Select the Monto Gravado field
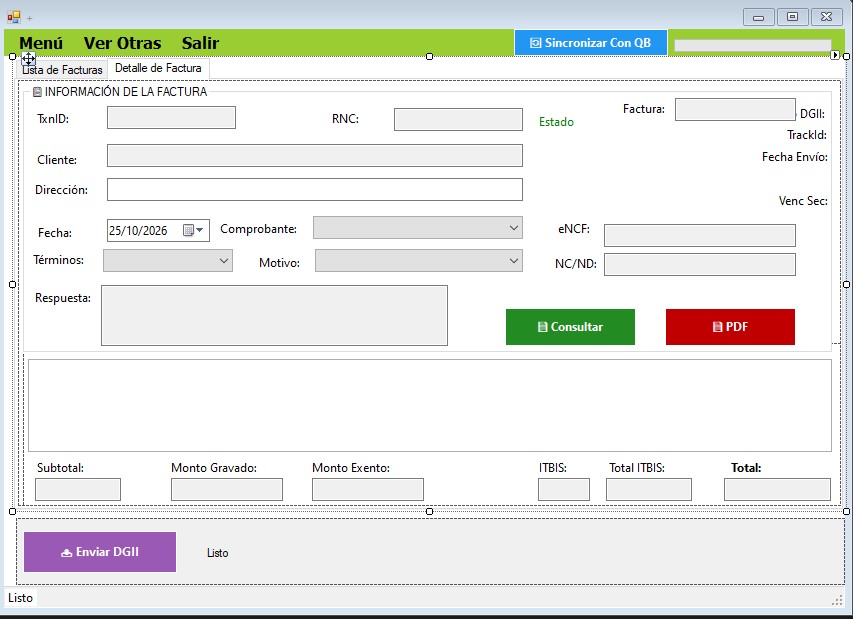This screenshot has width=853, height=619. pos(227,490)
